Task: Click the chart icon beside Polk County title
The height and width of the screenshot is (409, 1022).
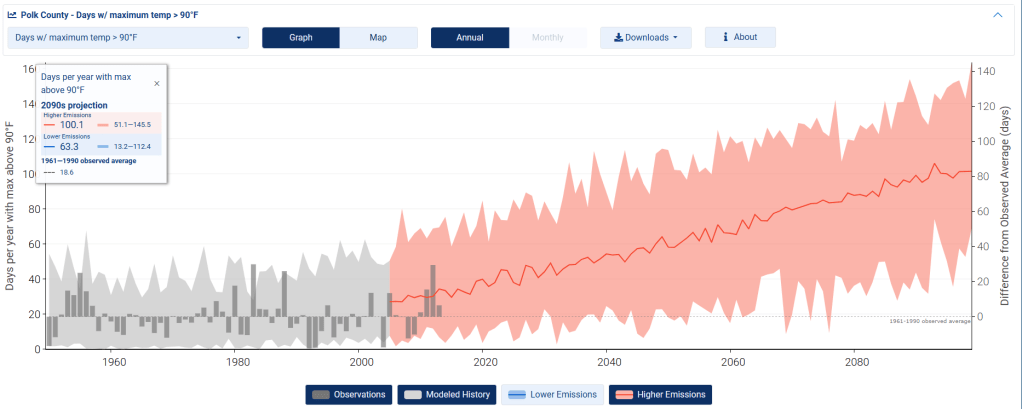Action: point(12,15)
